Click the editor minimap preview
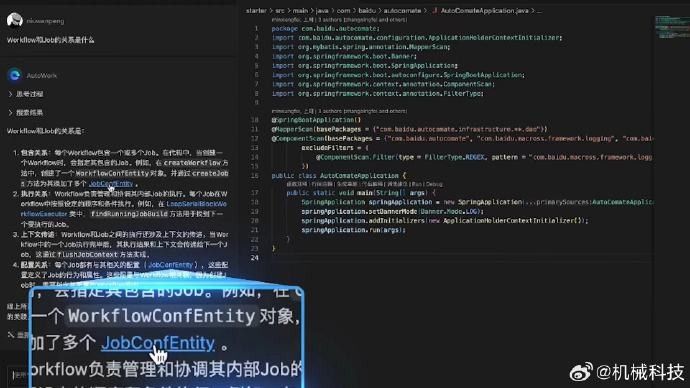Viewport: 690px width, 388px height. 671,27
